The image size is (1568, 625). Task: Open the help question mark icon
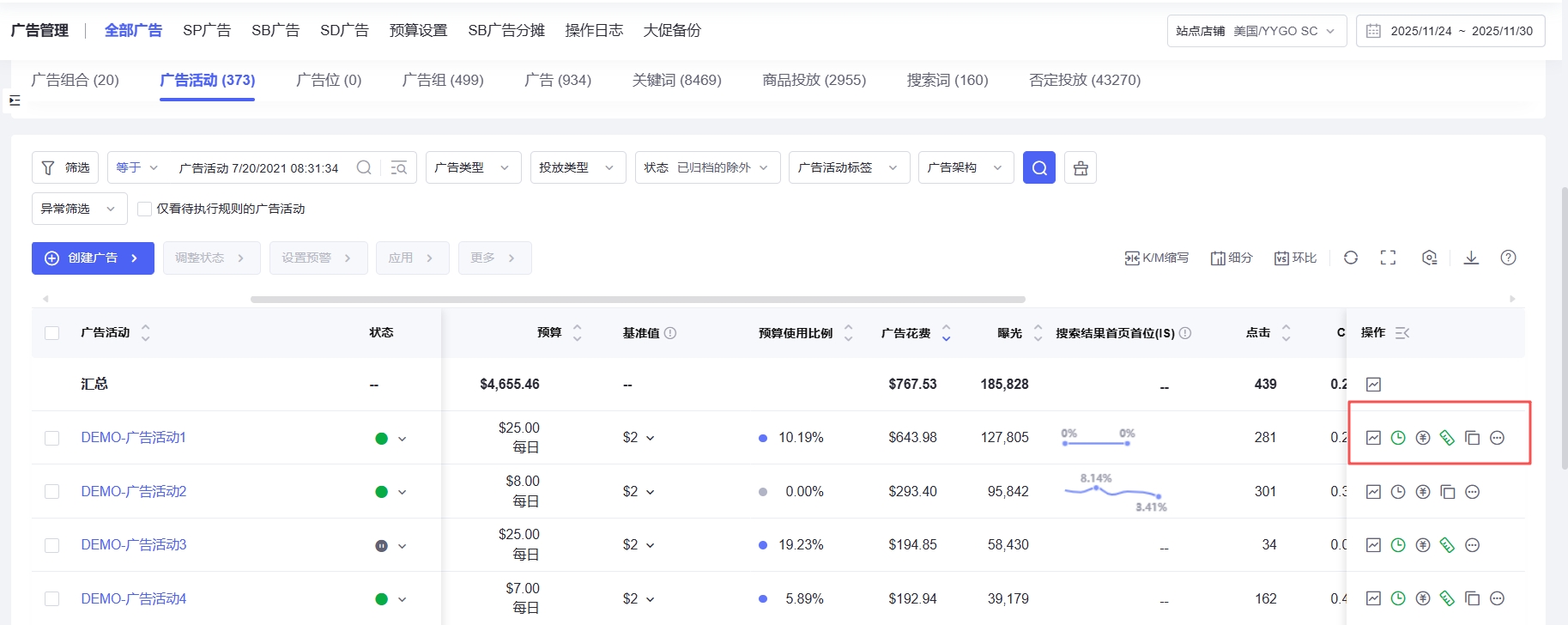click(1508, 258)
